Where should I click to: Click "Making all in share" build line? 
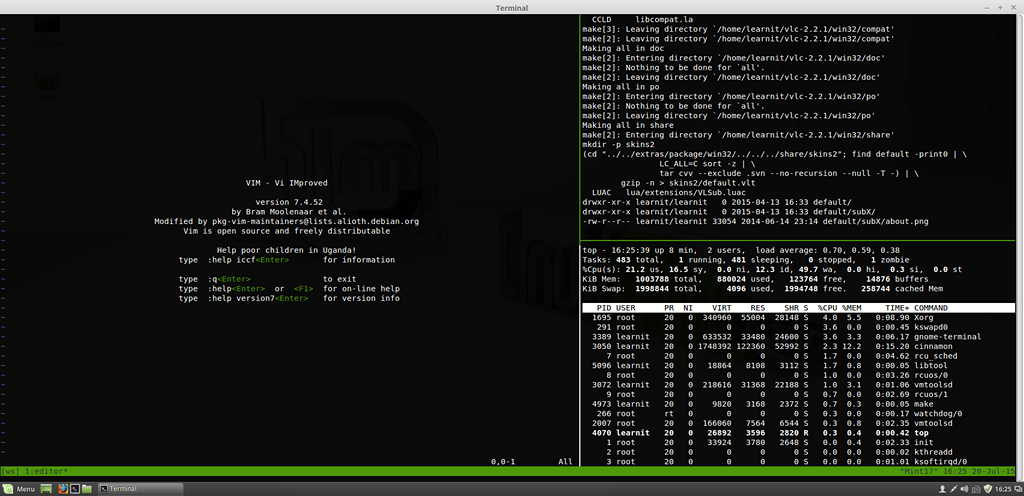pos(628,125)
